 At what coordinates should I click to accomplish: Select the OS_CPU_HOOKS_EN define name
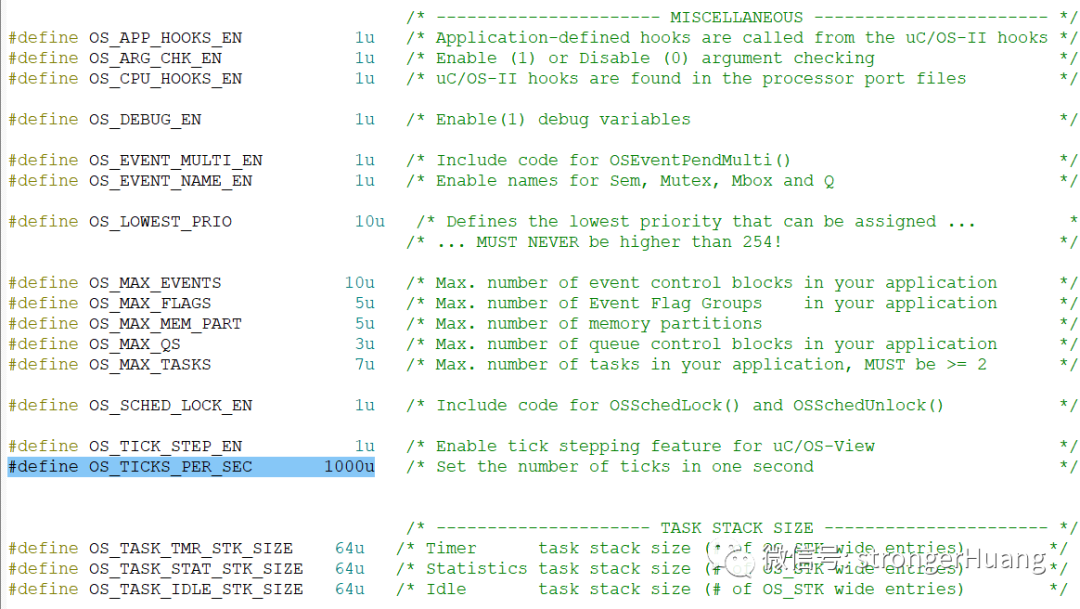point(165,79)
